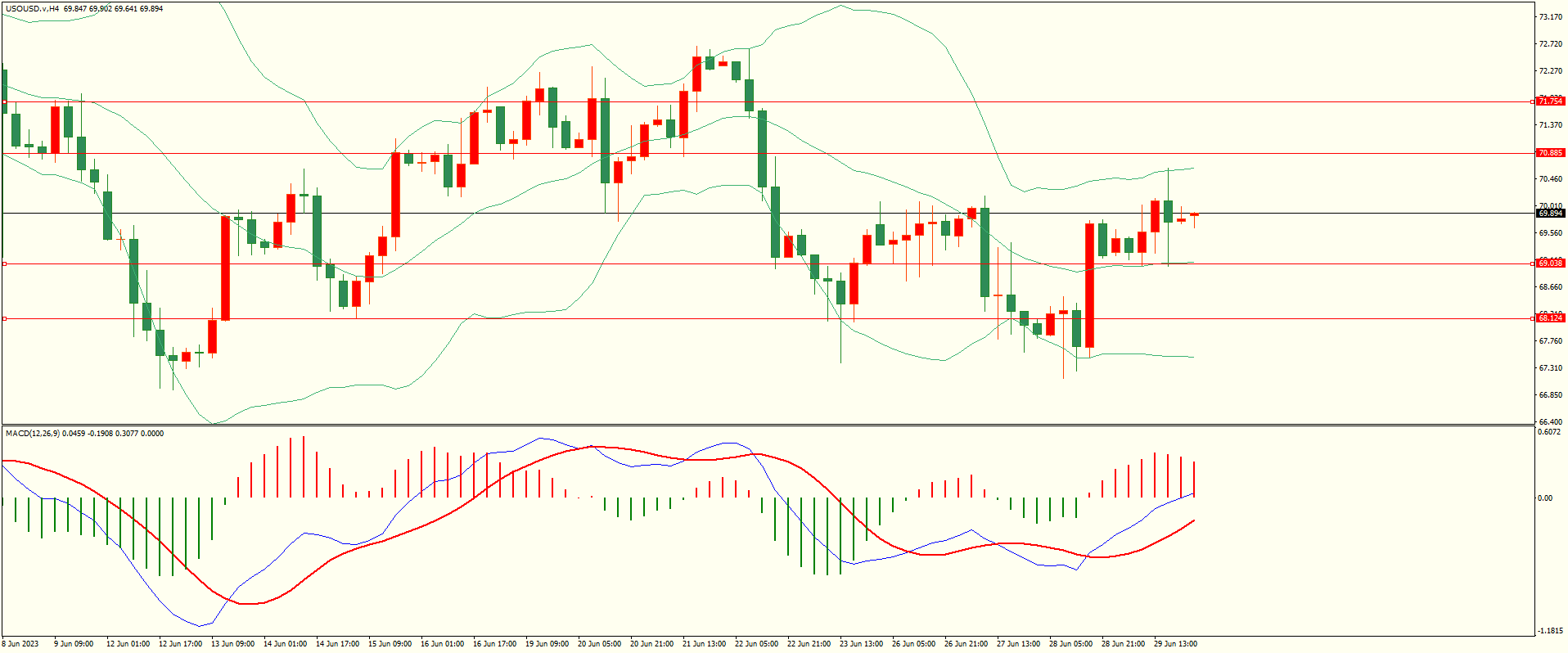Click the 29 Jun 13:00 time label
This screenshot has height=653, width=1568.
[1175, 644]
